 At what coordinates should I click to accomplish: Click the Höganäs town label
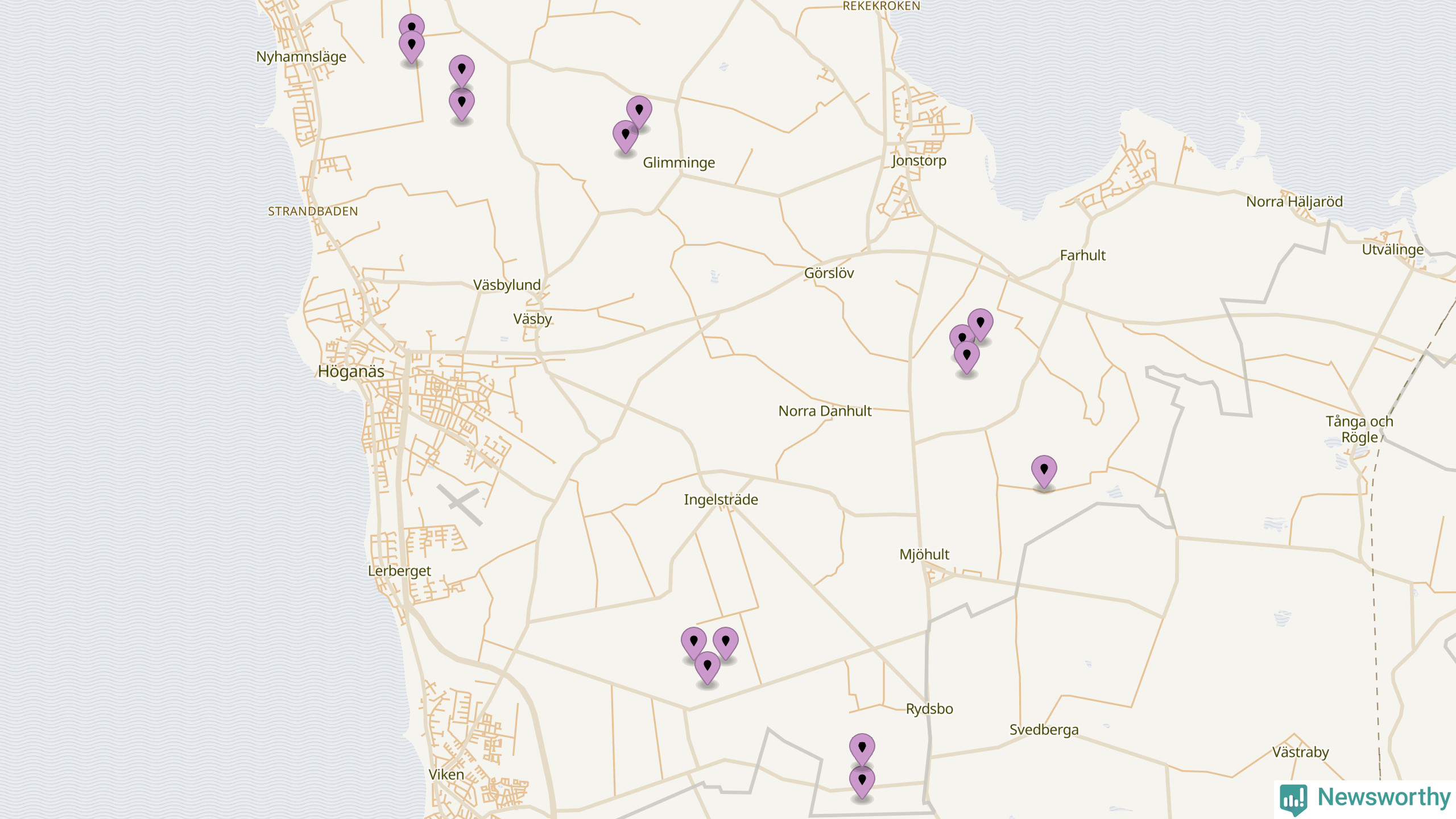coord(351,371)
